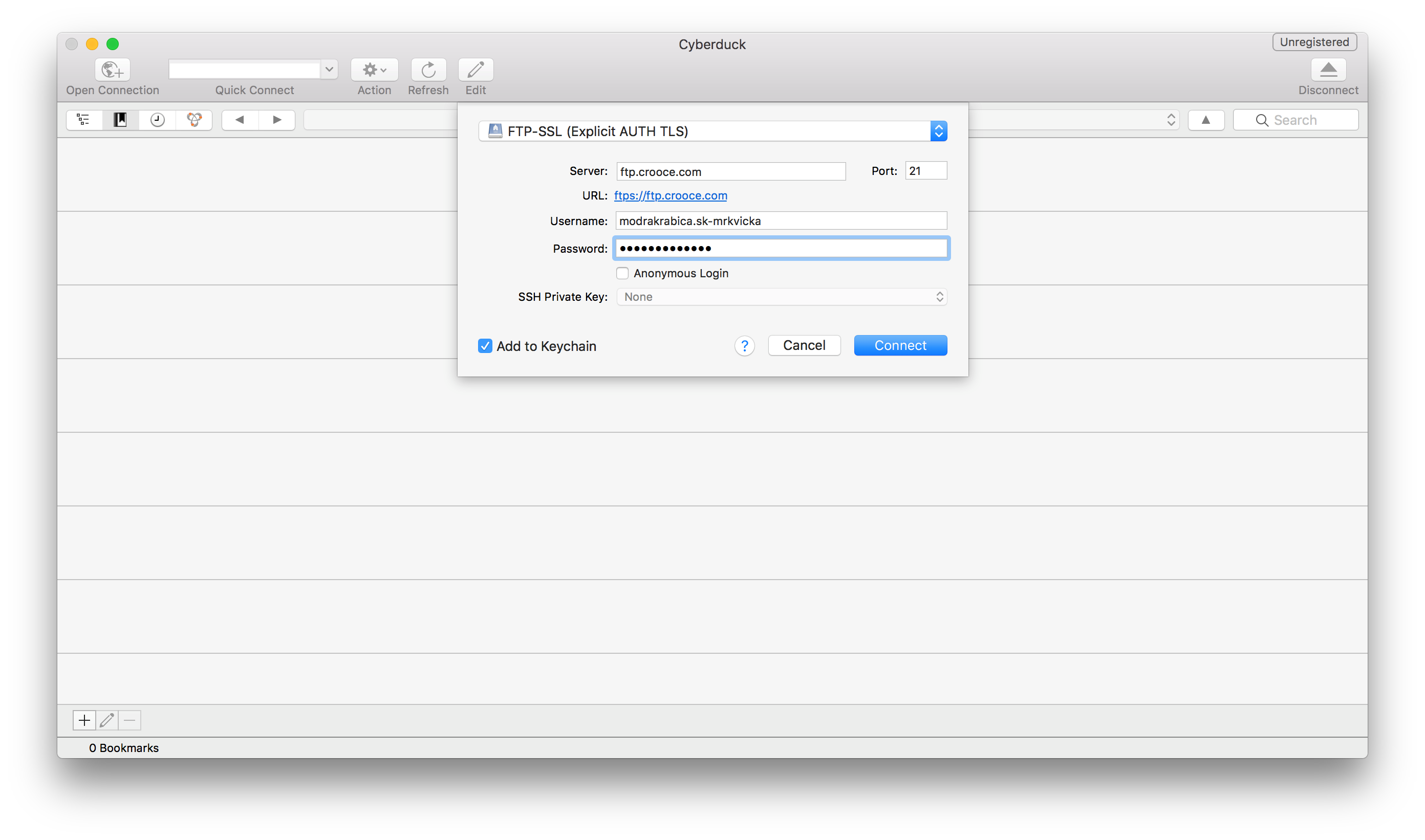The width and height of the screenshot is (1425, 840).
Task: Show the Bonjour view
Action: (x=195, y=120)
